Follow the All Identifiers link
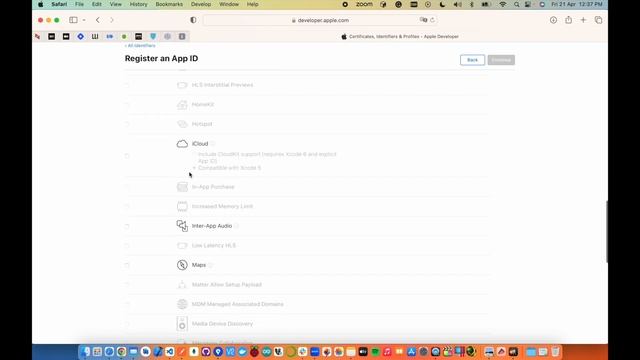640x360 pixels. pos(140,46)
